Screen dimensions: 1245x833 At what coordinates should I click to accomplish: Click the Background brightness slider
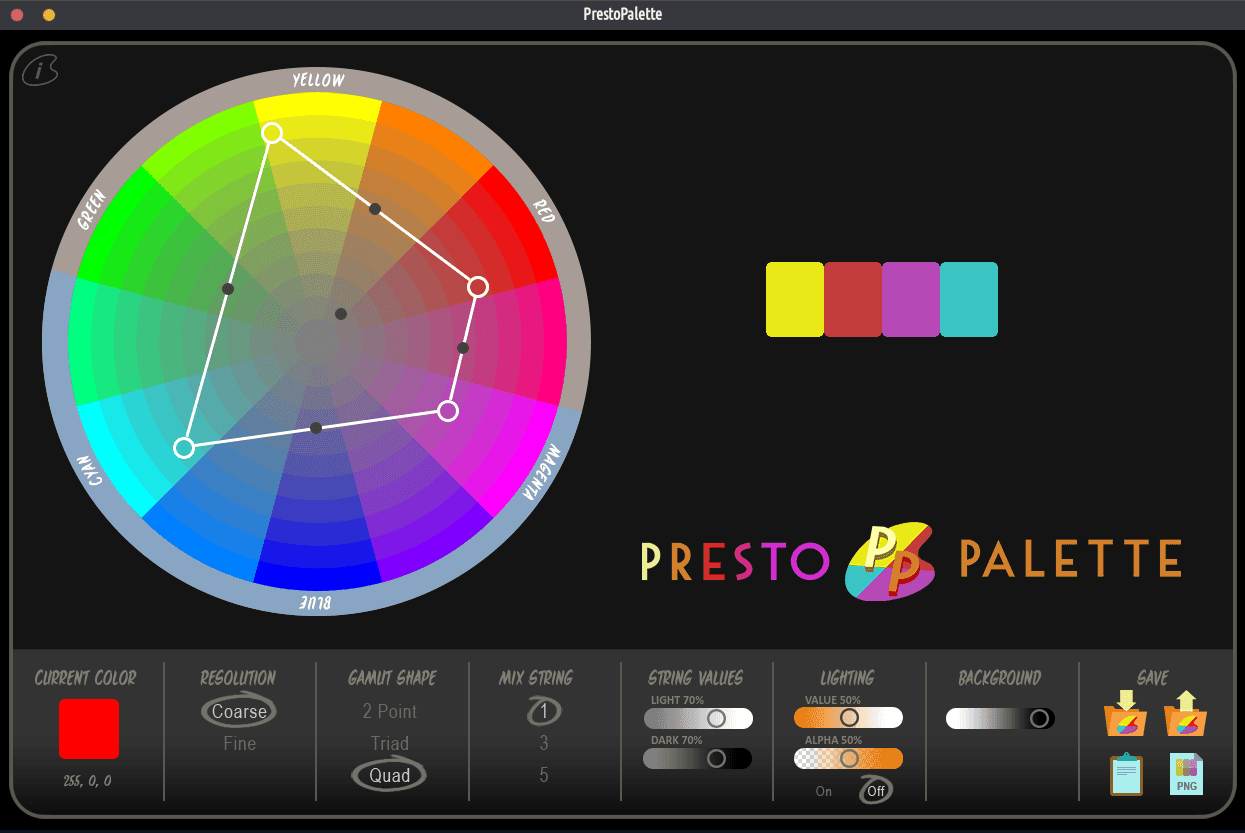1000,719
